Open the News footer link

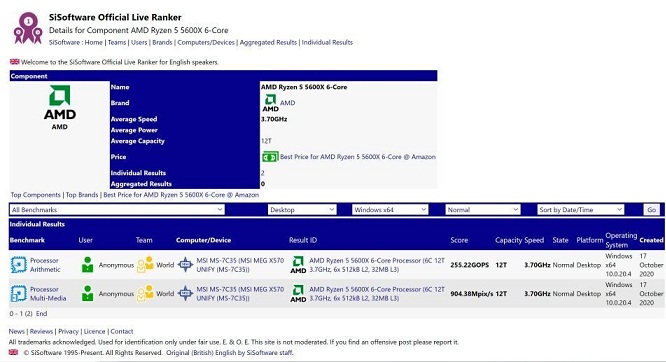17,331
